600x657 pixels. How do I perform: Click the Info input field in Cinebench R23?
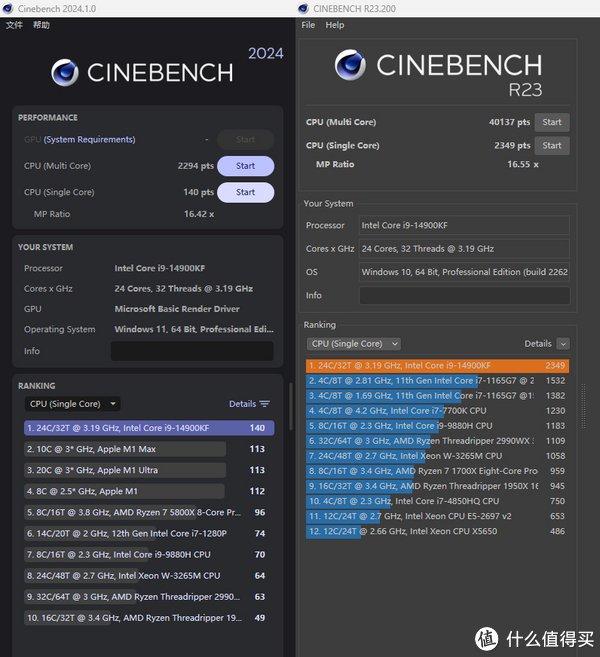click(x=464, y=295)
